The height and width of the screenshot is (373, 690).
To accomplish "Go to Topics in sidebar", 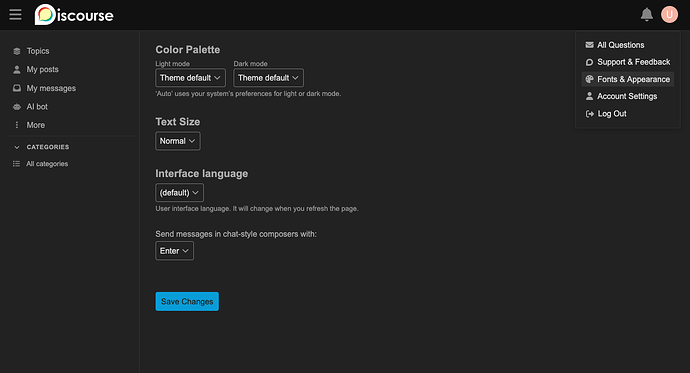I will pyautogui.click(x=38, y=51).
